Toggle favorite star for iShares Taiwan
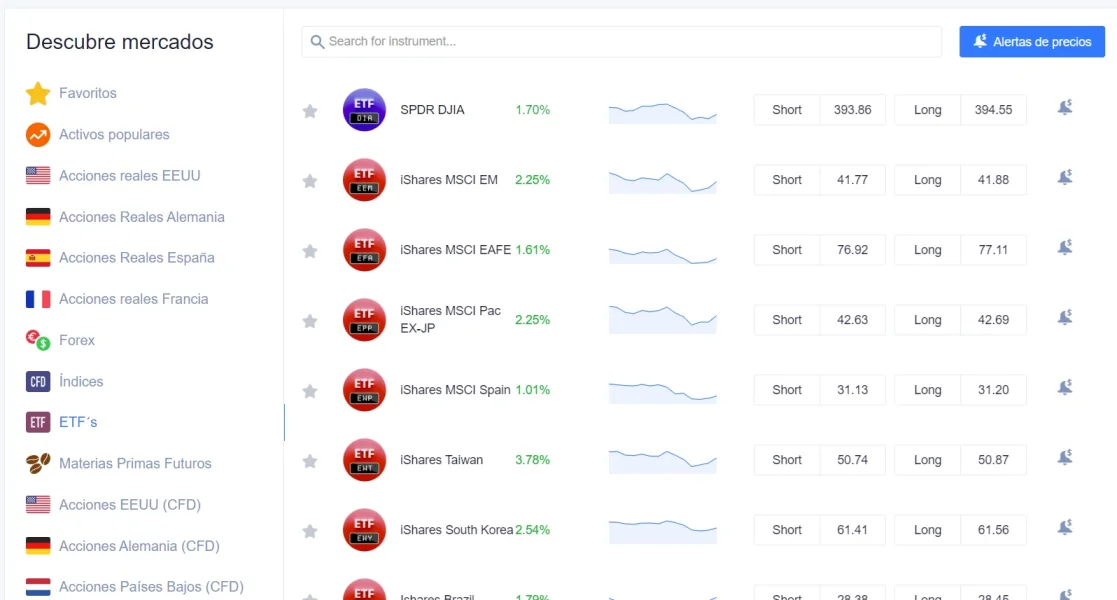1117x600 pixels. (x=310, y=461)
